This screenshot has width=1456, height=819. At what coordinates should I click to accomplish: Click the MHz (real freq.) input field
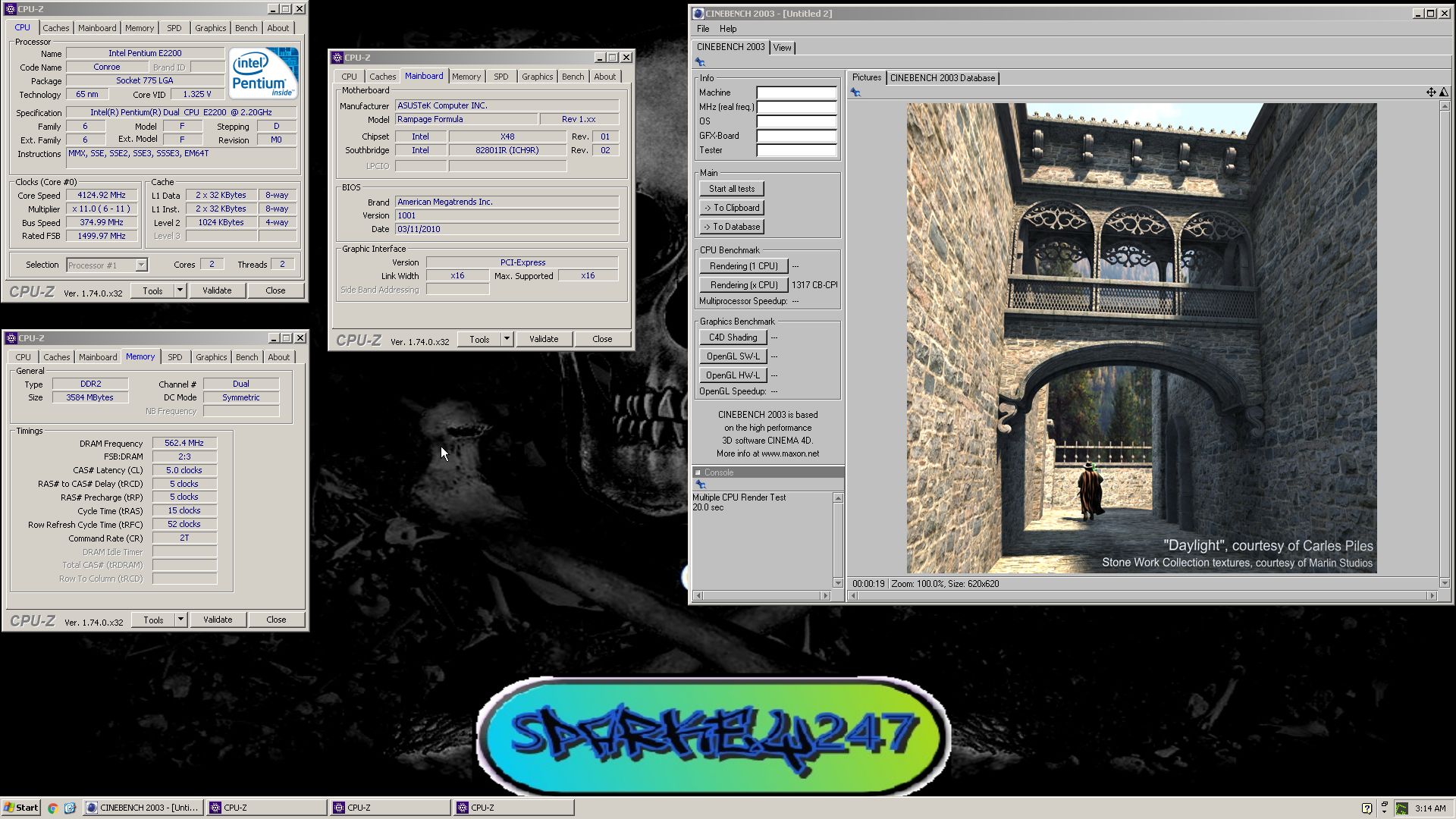(796, 107)
